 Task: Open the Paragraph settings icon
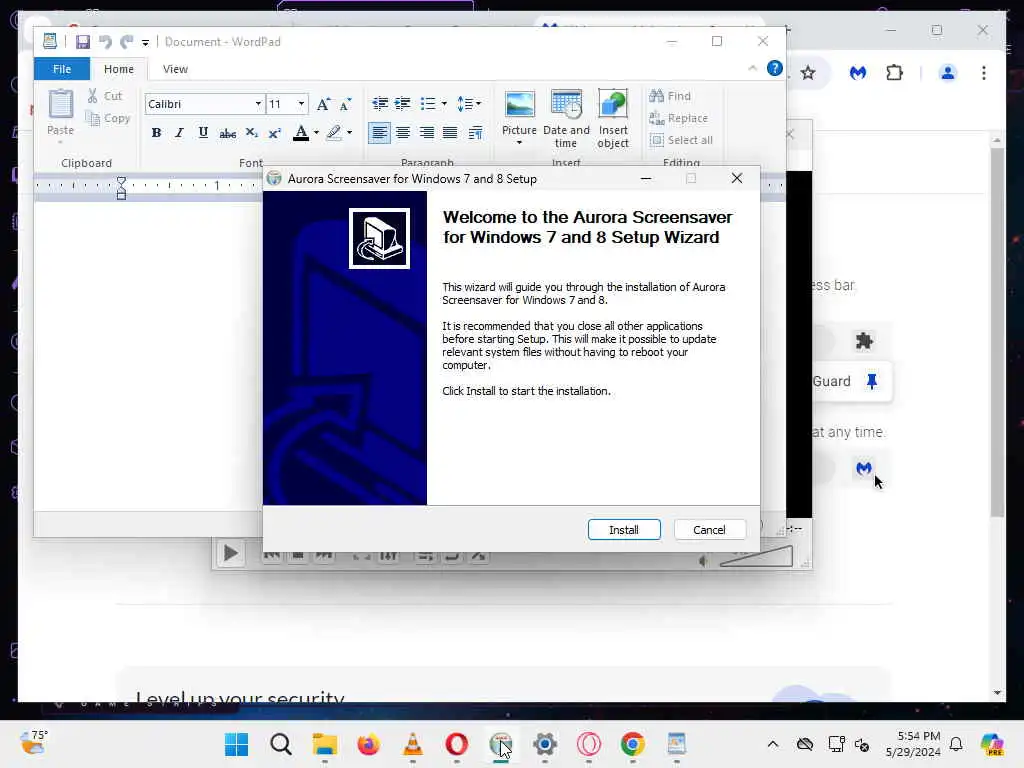(x=475, y=133)
